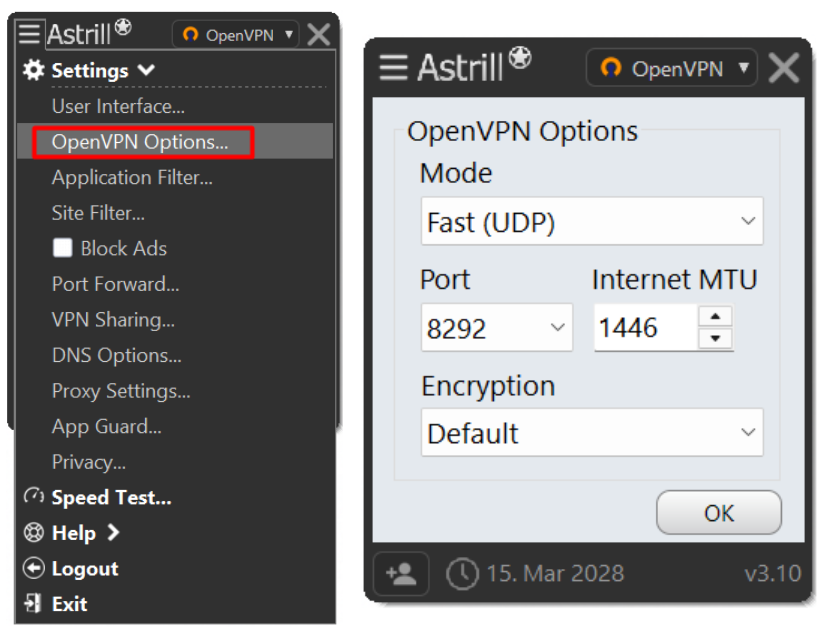Decrease Internet MTU with the down arrow
Image resolution: width=823 pixels, height=635 pixels.
[715, 338]
